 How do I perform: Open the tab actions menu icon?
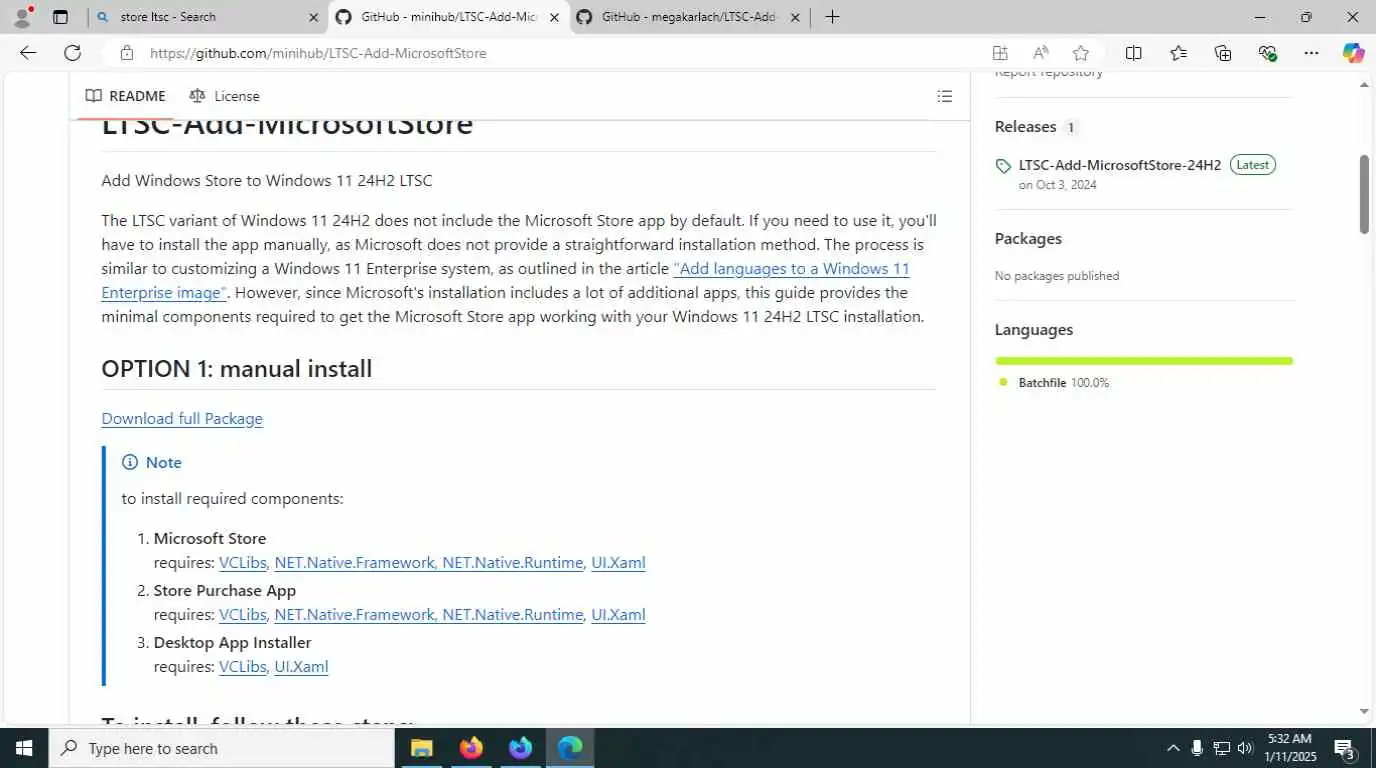point(60,17)
